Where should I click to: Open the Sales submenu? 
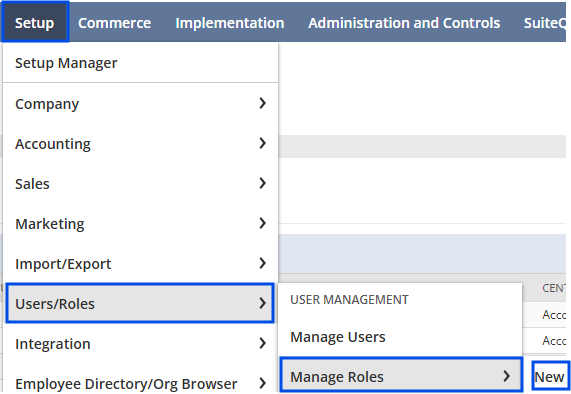140,184
